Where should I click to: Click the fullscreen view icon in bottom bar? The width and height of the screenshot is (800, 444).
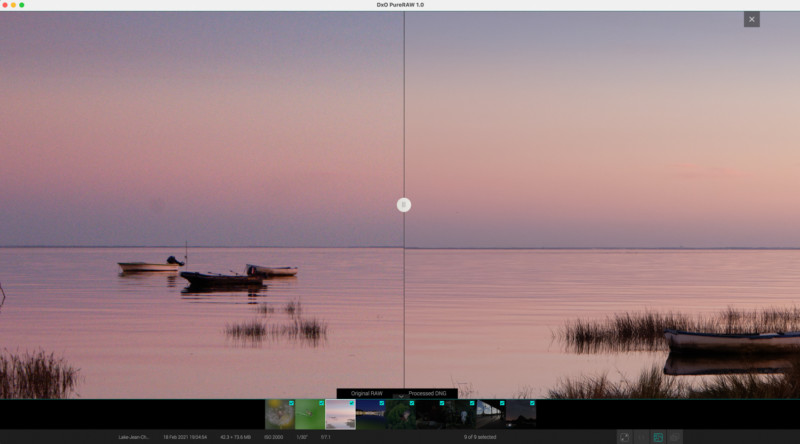point(624,437)
